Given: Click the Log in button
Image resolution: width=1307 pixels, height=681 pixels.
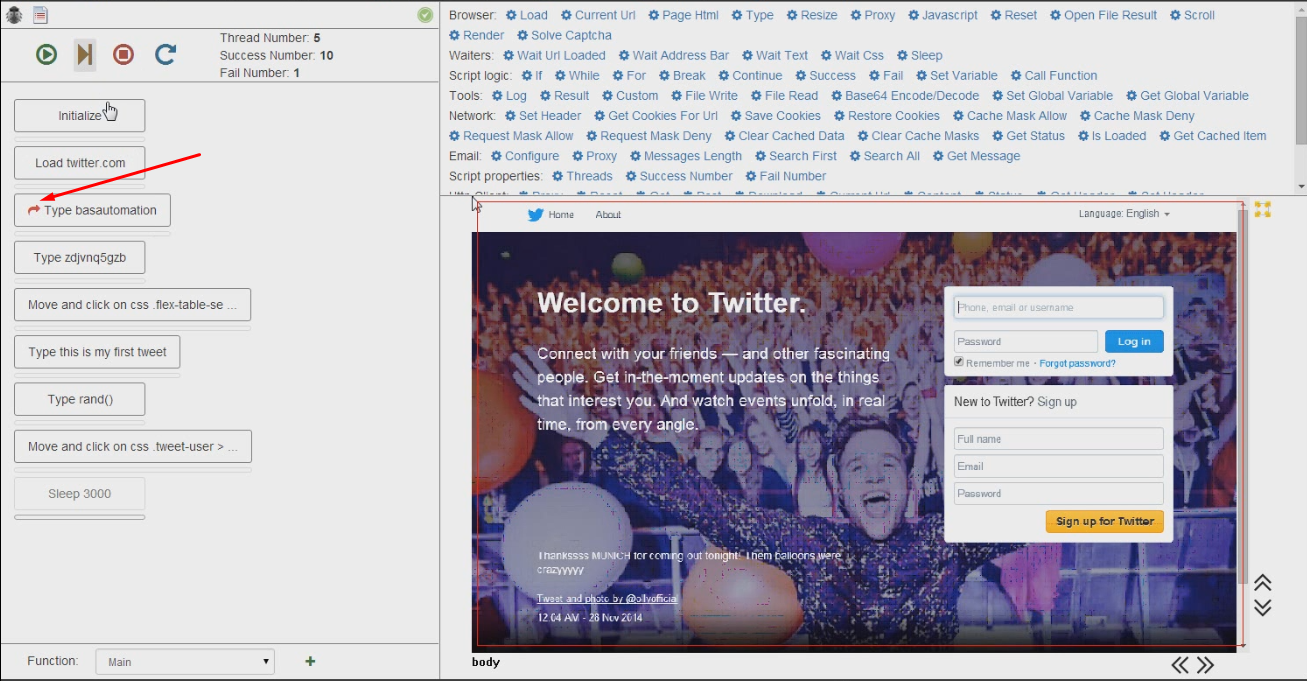Looking at the screenshot, I should 1133,341.
